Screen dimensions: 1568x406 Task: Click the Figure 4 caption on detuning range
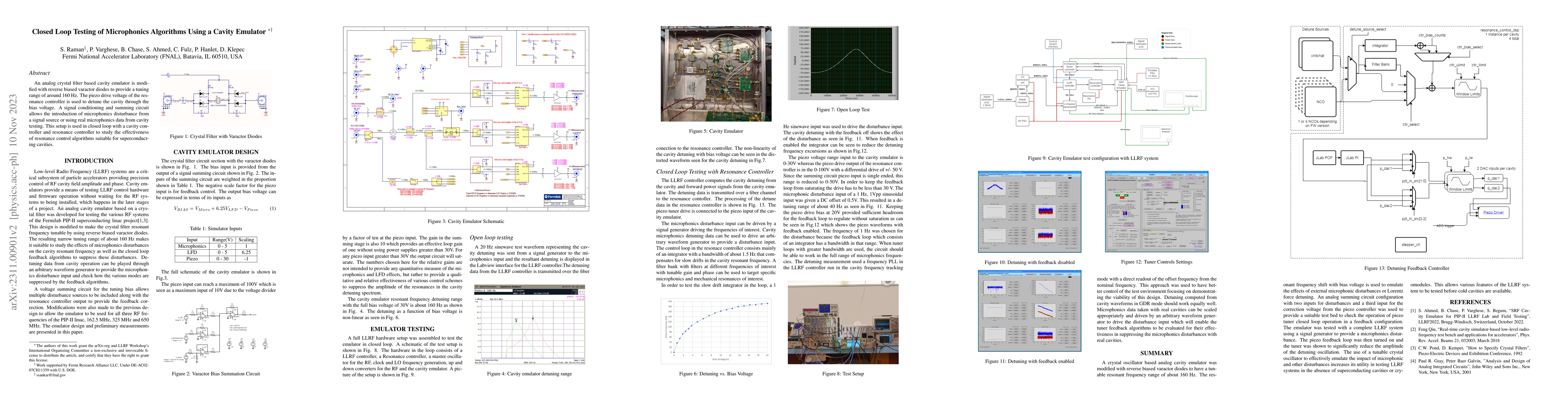(x=529, y=374)
